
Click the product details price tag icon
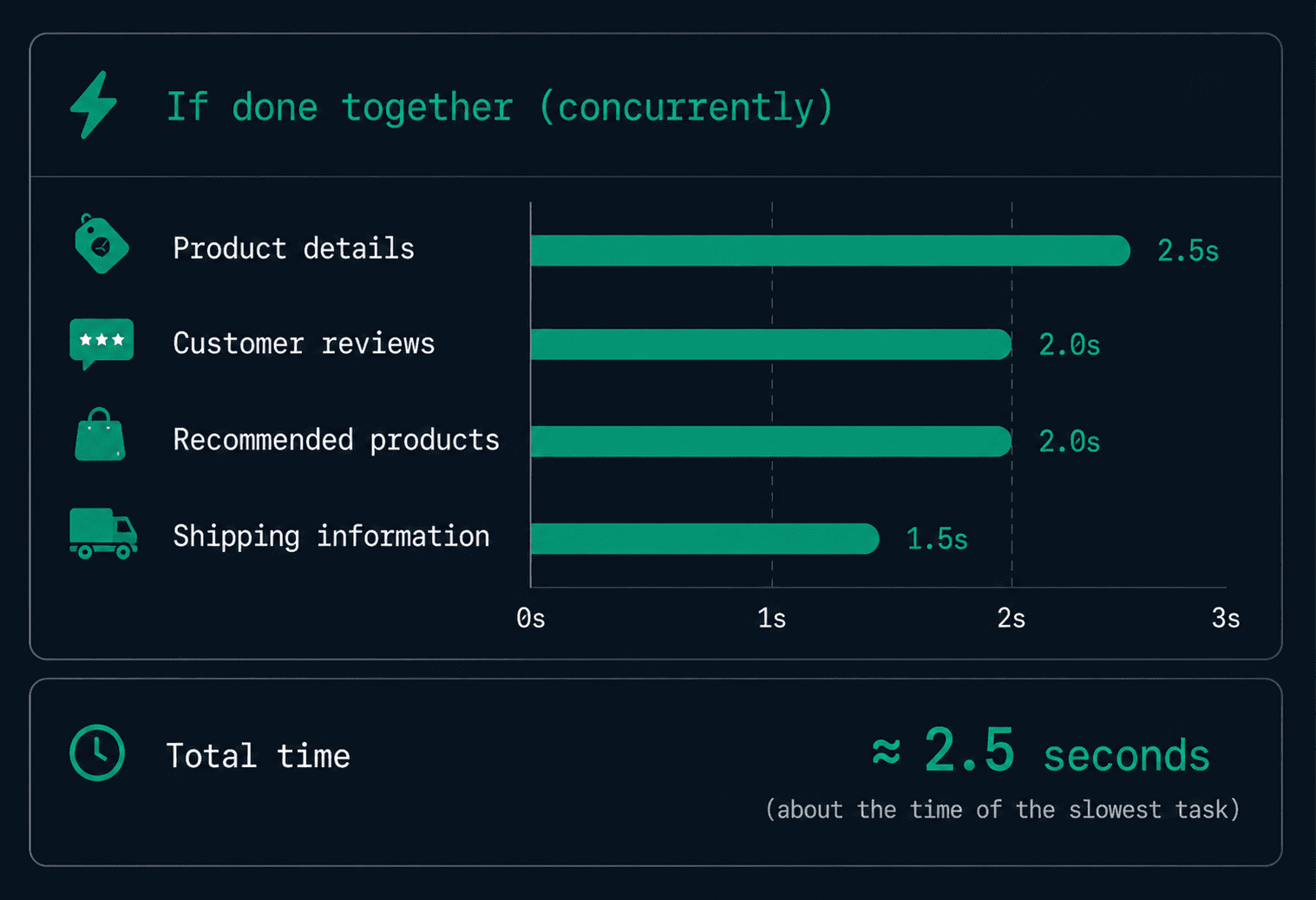[x=101, y=244]
